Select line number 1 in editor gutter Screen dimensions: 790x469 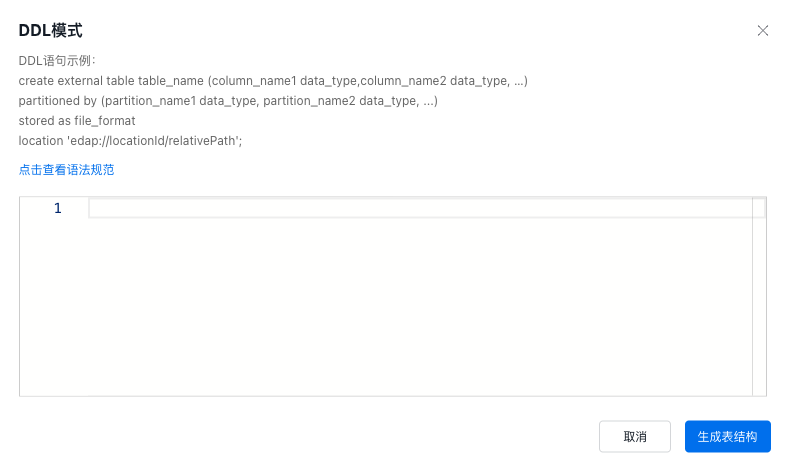click(x=58, y=208)
